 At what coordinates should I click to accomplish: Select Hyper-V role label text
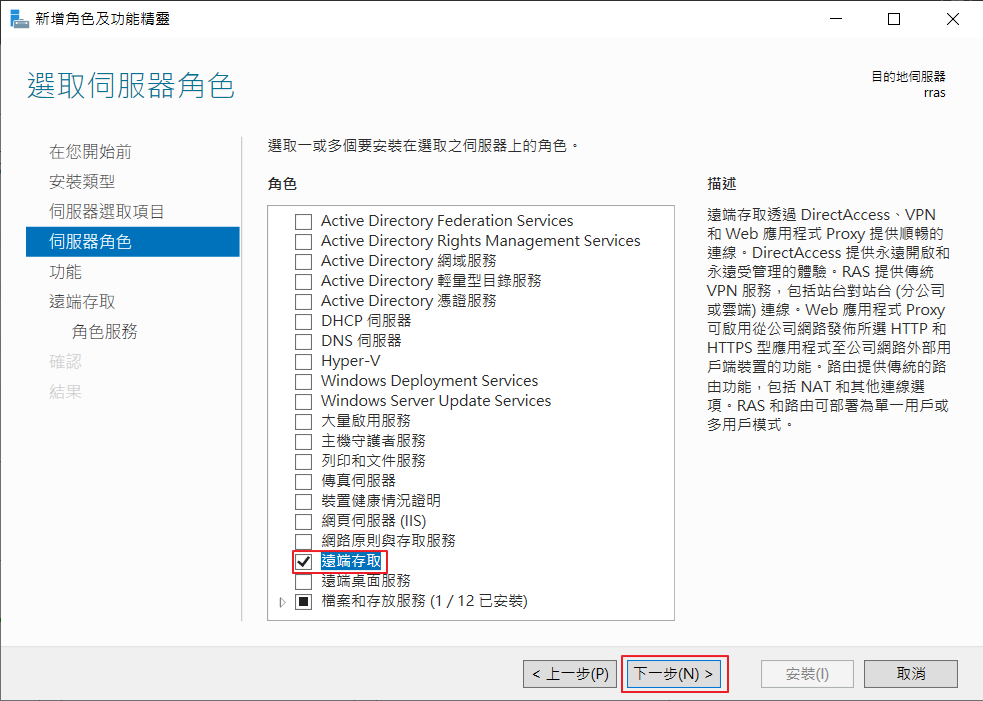tap(350, 361)
